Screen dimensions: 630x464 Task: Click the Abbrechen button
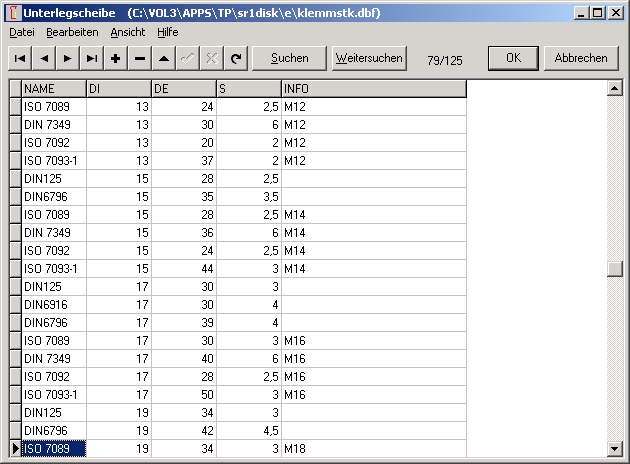581,58
